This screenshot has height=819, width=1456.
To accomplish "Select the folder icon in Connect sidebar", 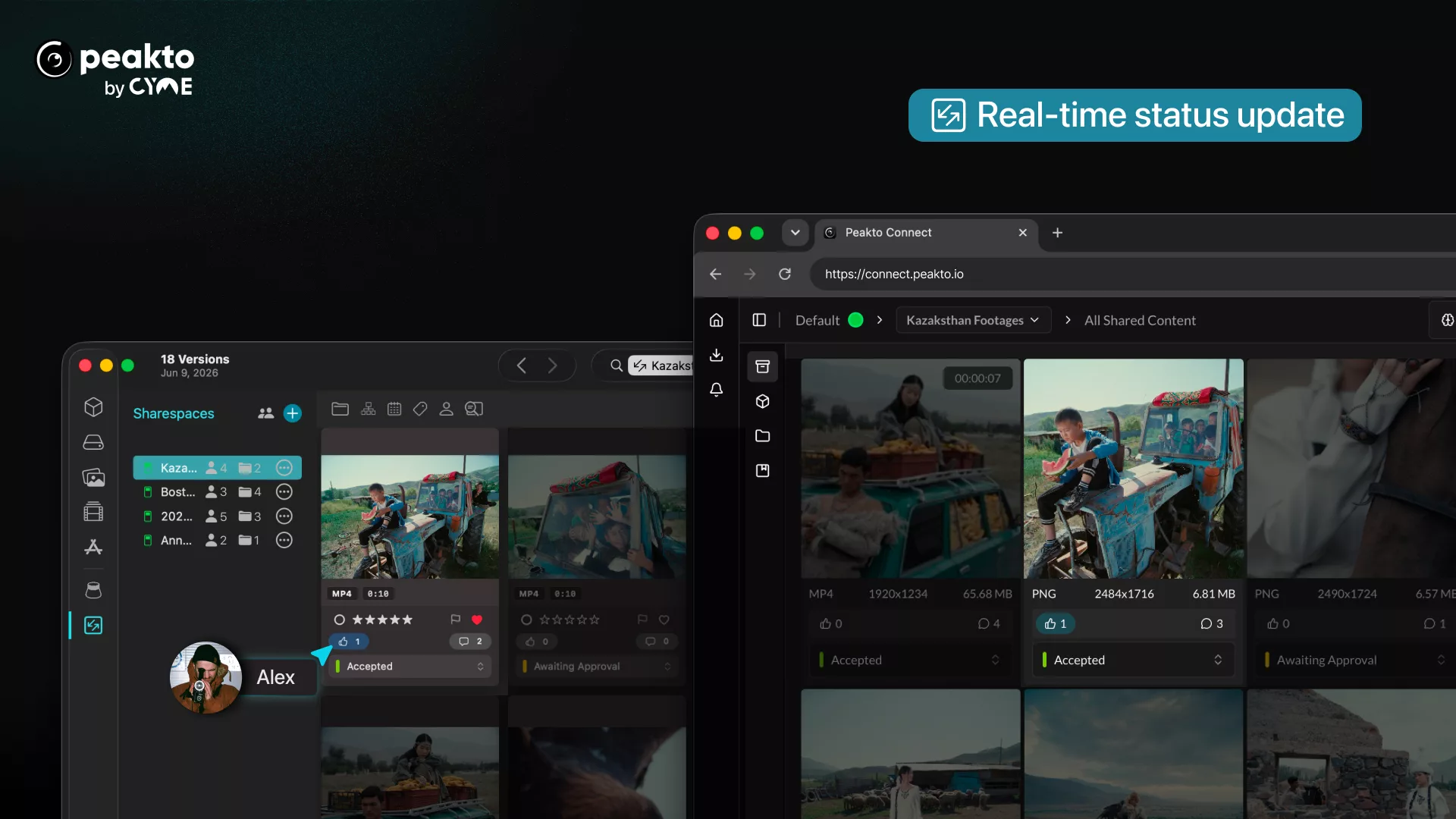I will (763, 436).
